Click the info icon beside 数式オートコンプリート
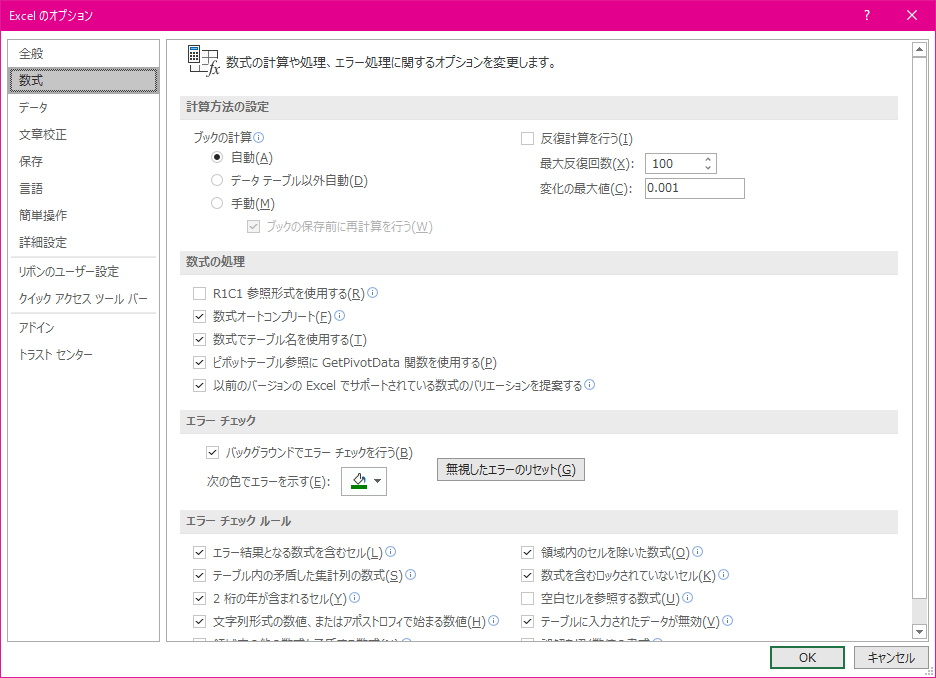The height and width of the screenshot is (678, 936). tap(340, 316)
